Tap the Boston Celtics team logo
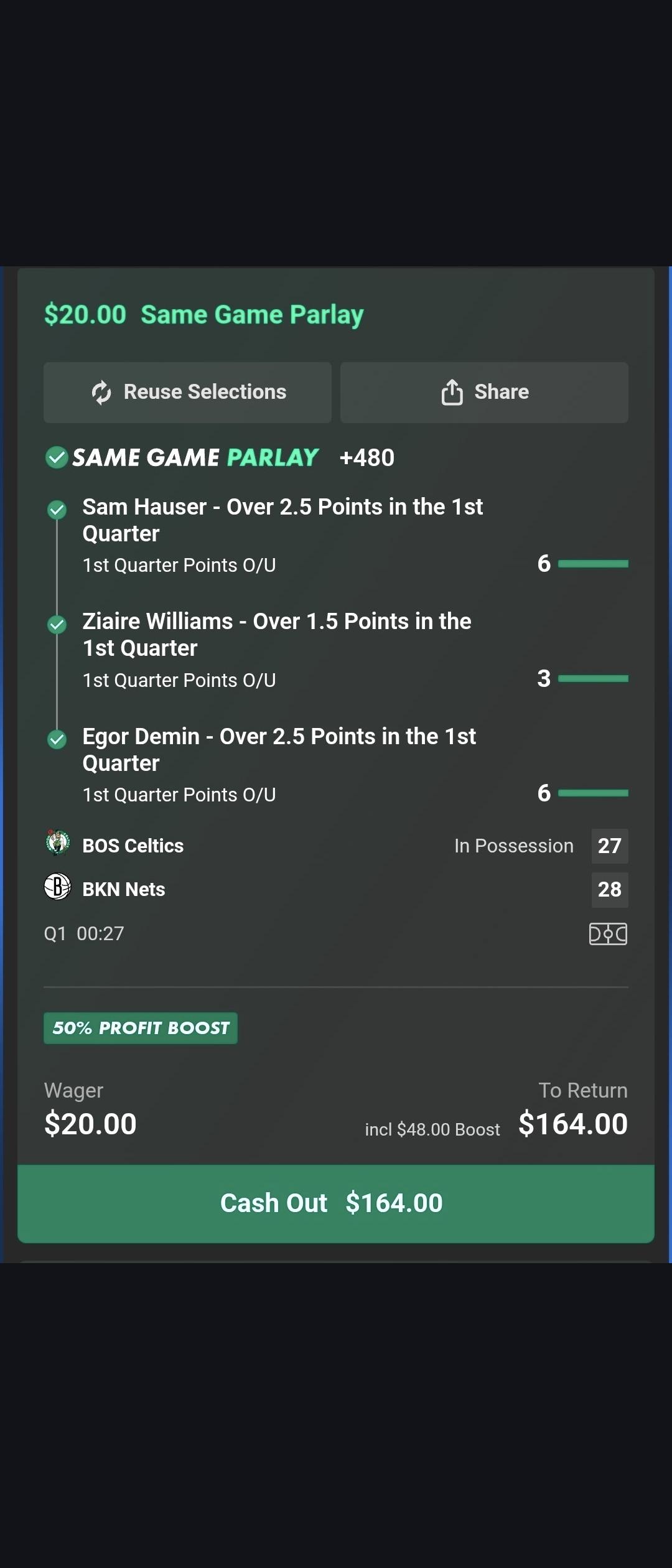The width and height of the screenshot is (672, 1568). click(58, 843)
